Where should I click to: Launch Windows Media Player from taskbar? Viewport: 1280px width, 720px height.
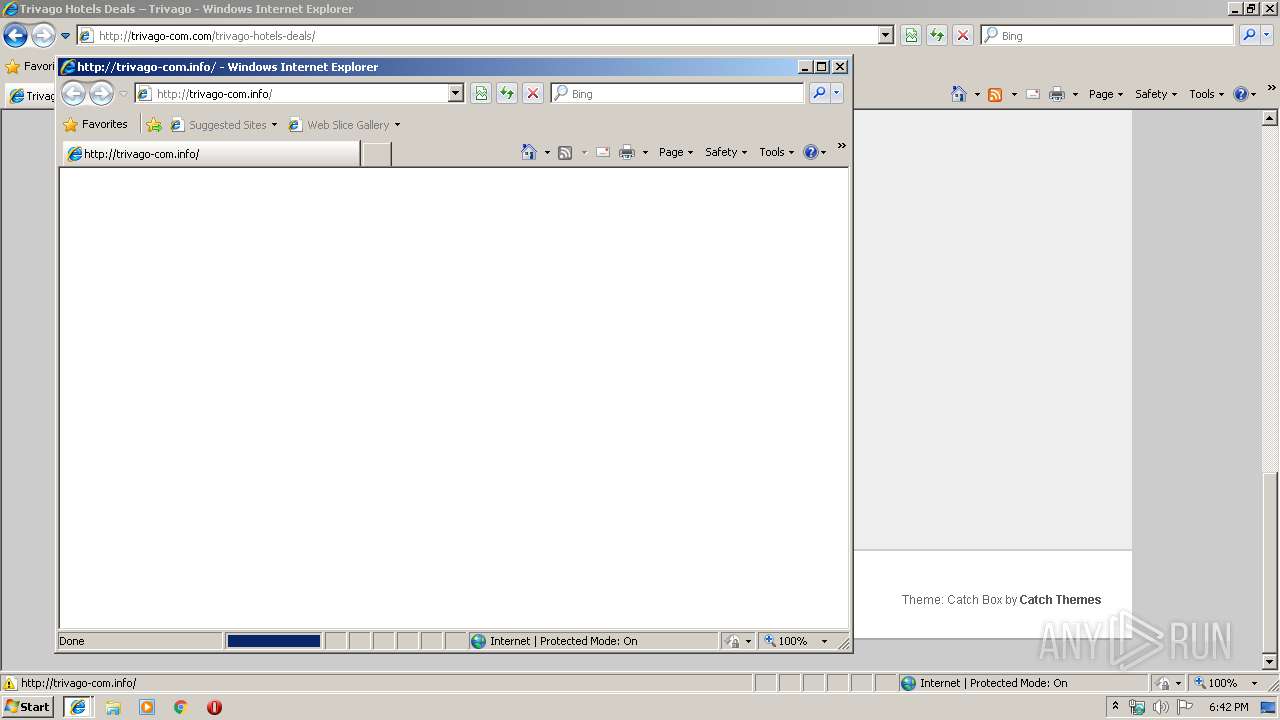(x=147, y=707)
